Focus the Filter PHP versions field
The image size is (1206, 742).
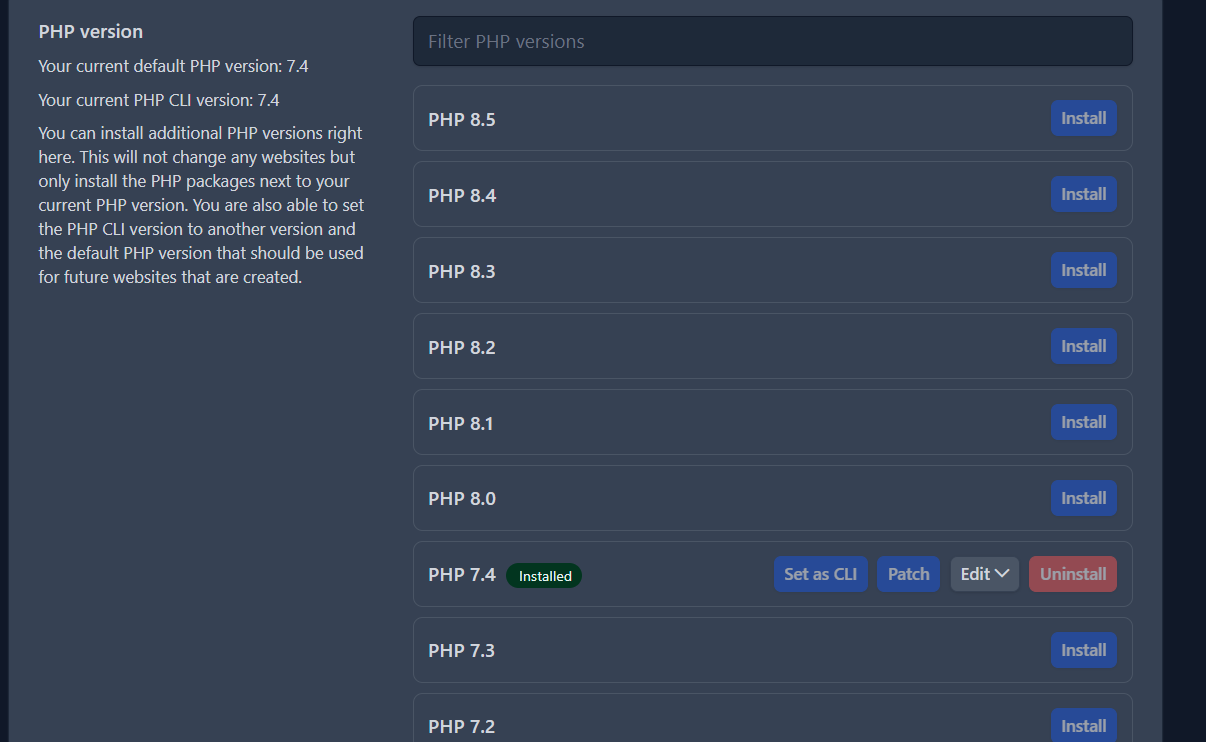(772, 42)
